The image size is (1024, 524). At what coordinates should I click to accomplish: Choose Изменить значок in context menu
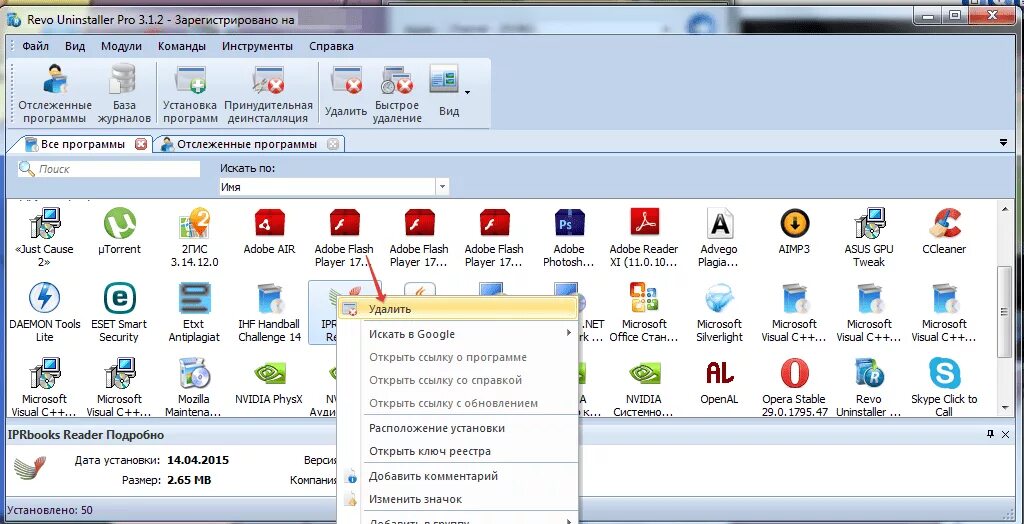(458, 499)
